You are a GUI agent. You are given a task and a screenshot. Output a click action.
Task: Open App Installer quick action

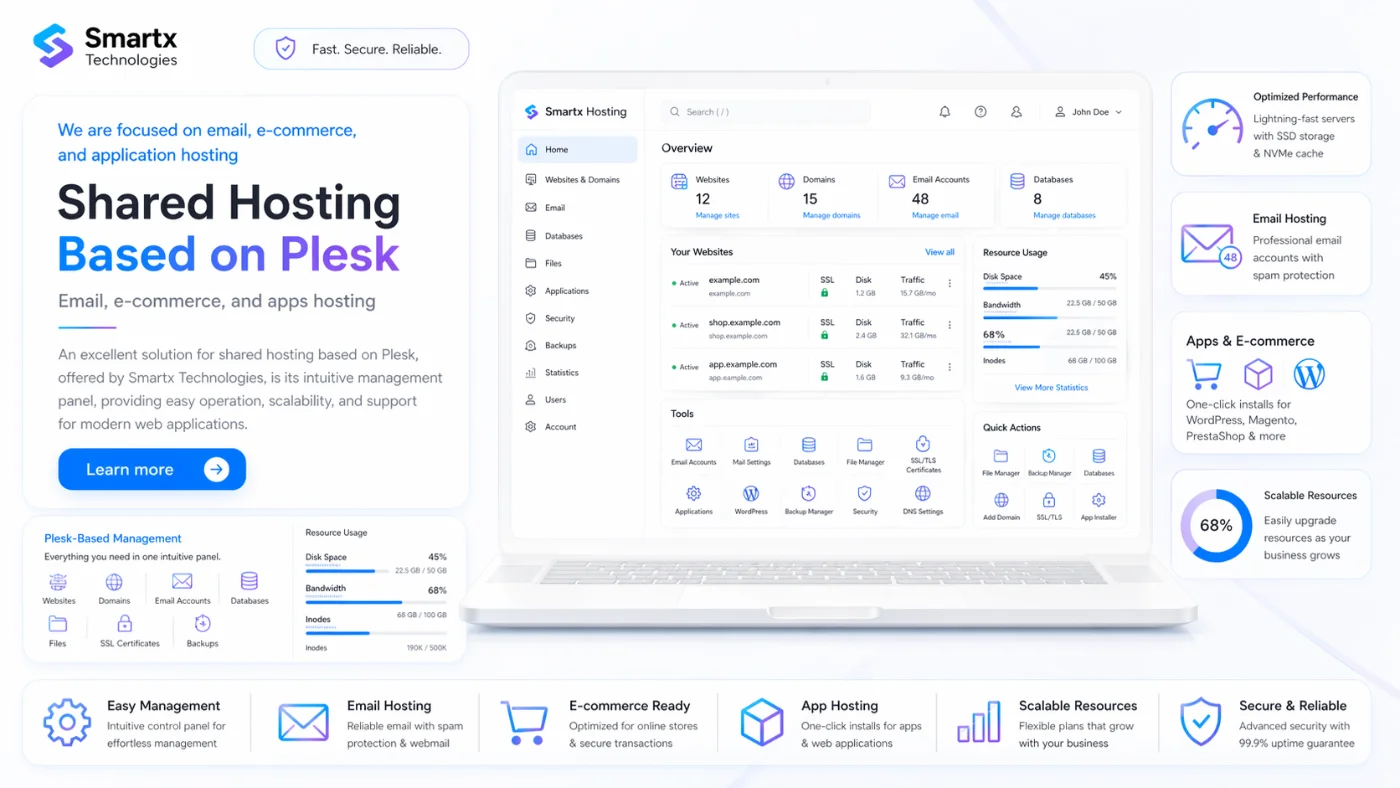point(1098,500)
